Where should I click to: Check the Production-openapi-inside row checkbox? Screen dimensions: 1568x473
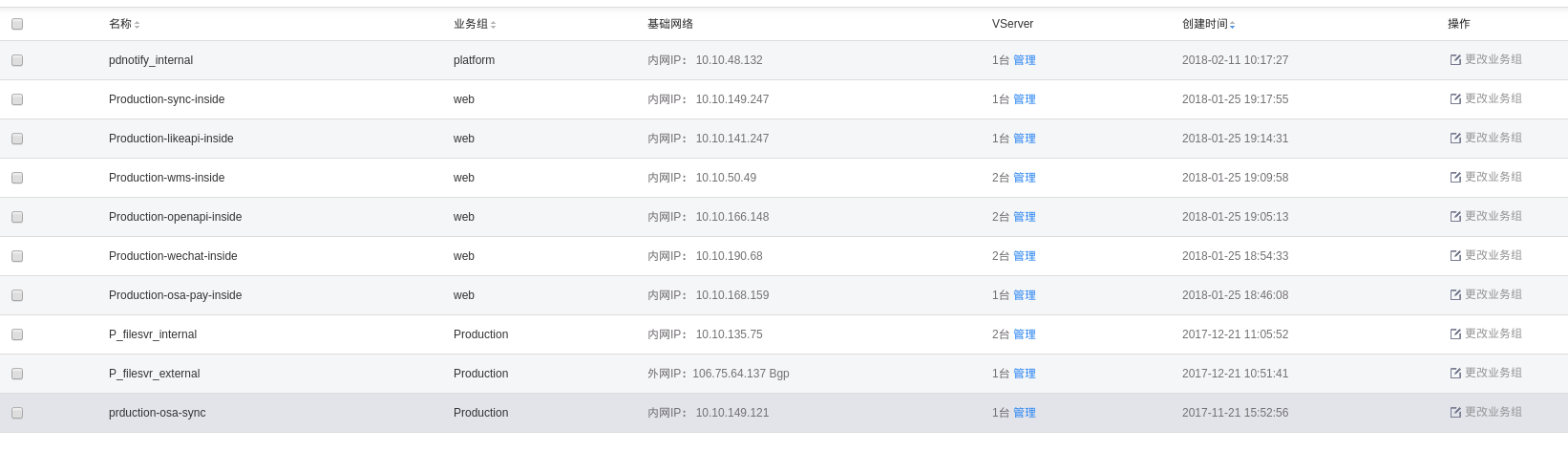[x=17, y=217]
